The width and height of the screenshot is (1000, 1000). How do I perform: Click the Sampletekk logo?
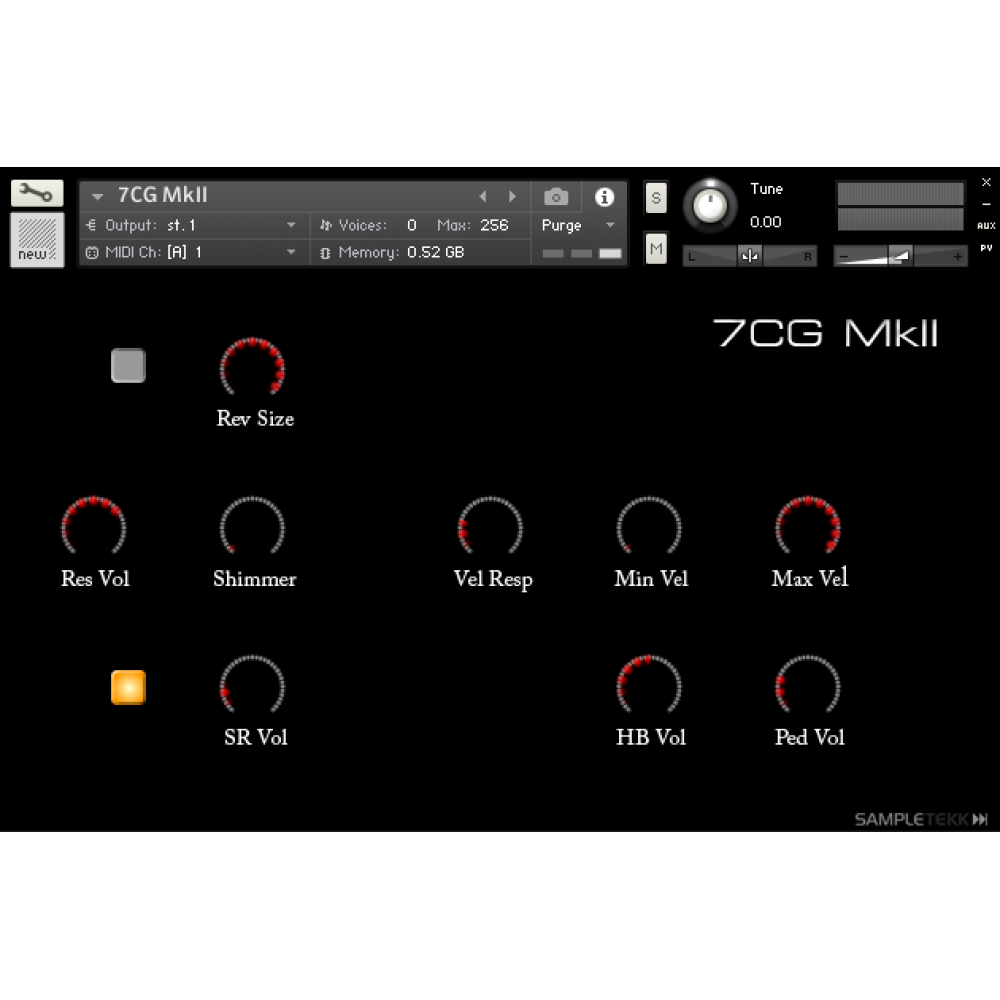[x=921, y=819]
